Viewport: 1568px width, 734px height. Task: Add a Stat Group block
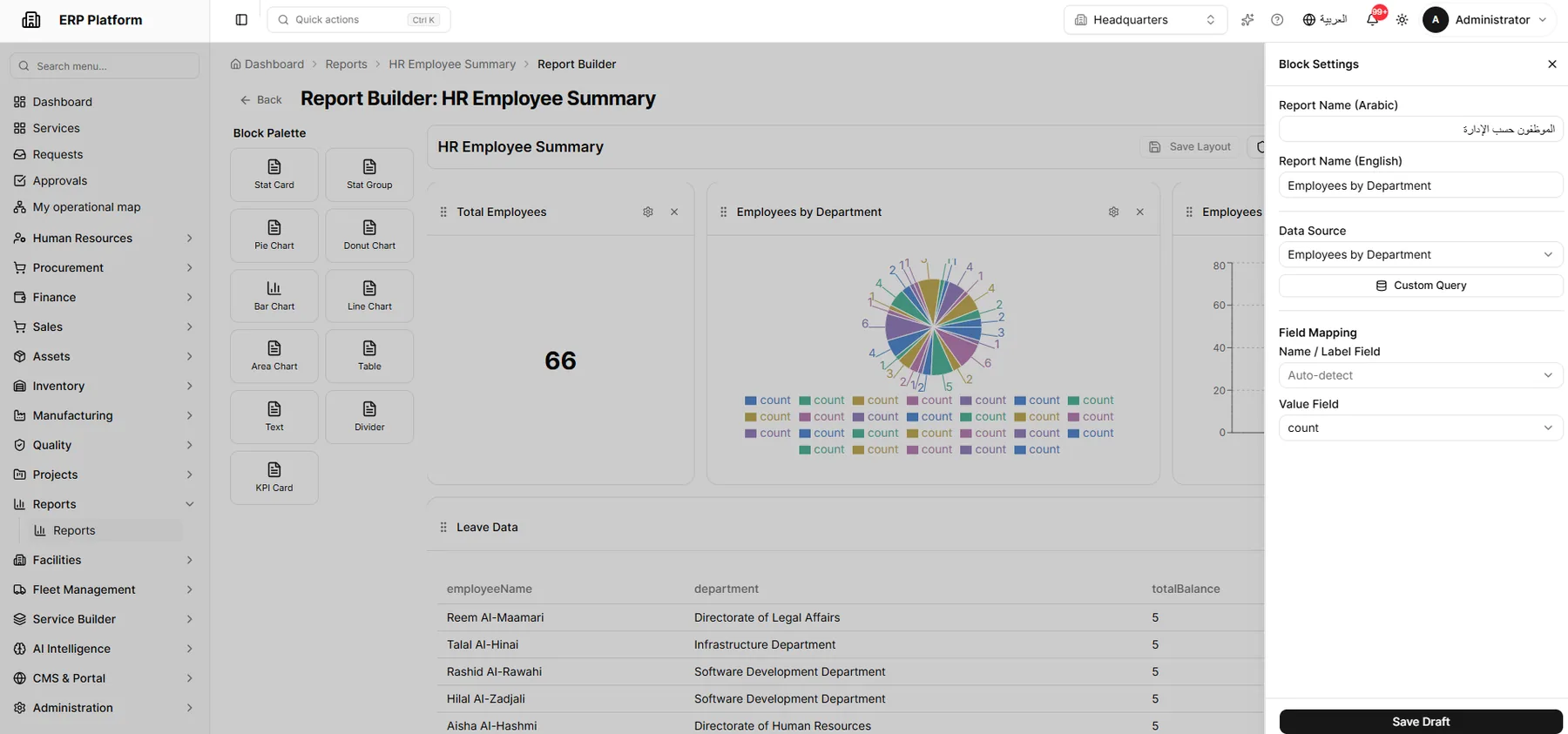[x=369, y=175]
